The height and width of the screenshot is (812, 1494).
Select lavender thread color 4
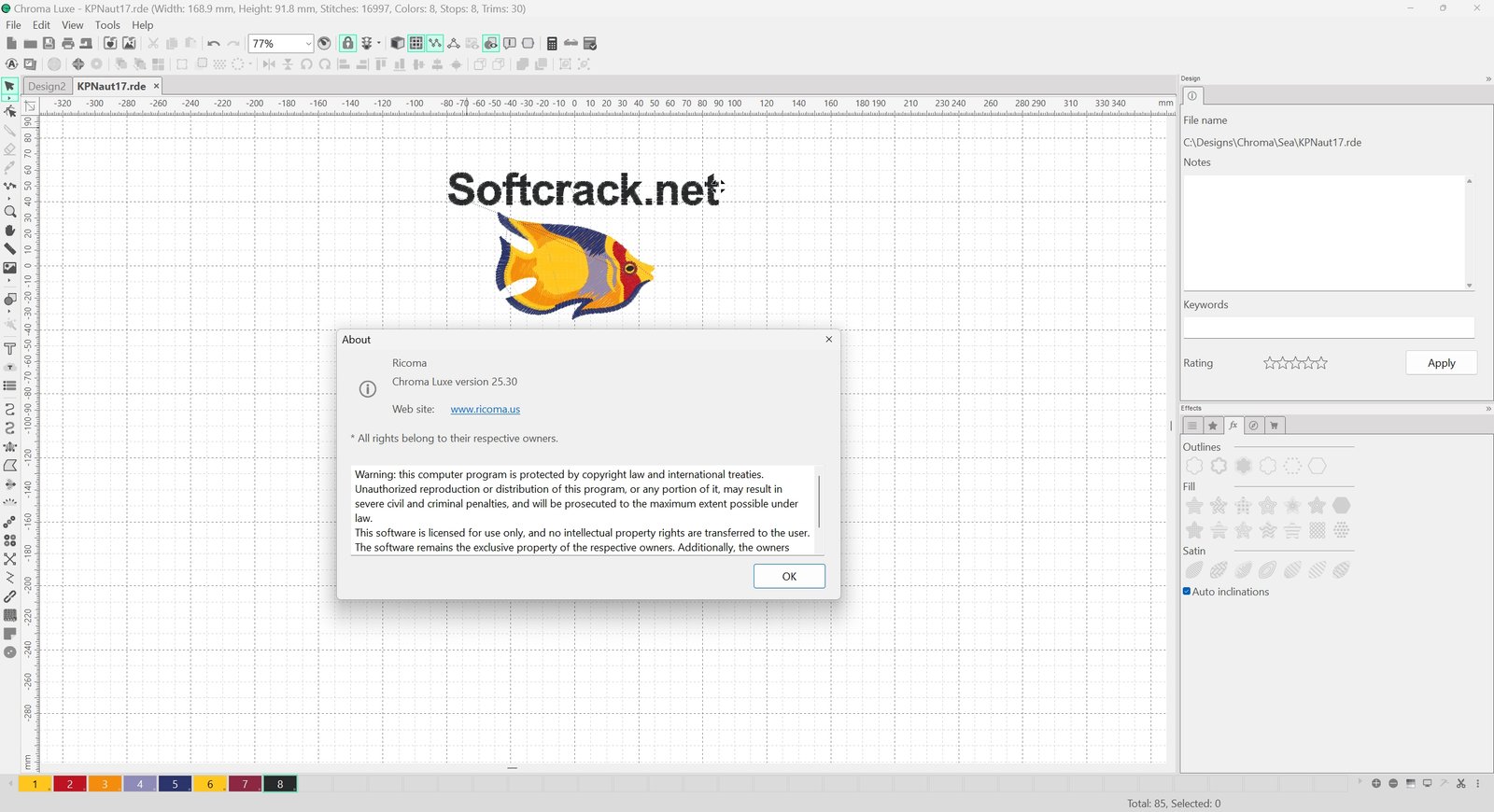[x=140, y=784]
